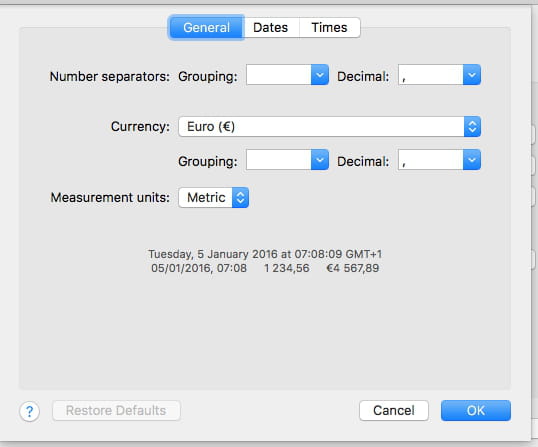
Task: Switch to the Times tab
Action: pyautogui.click(x=329, y=27)
